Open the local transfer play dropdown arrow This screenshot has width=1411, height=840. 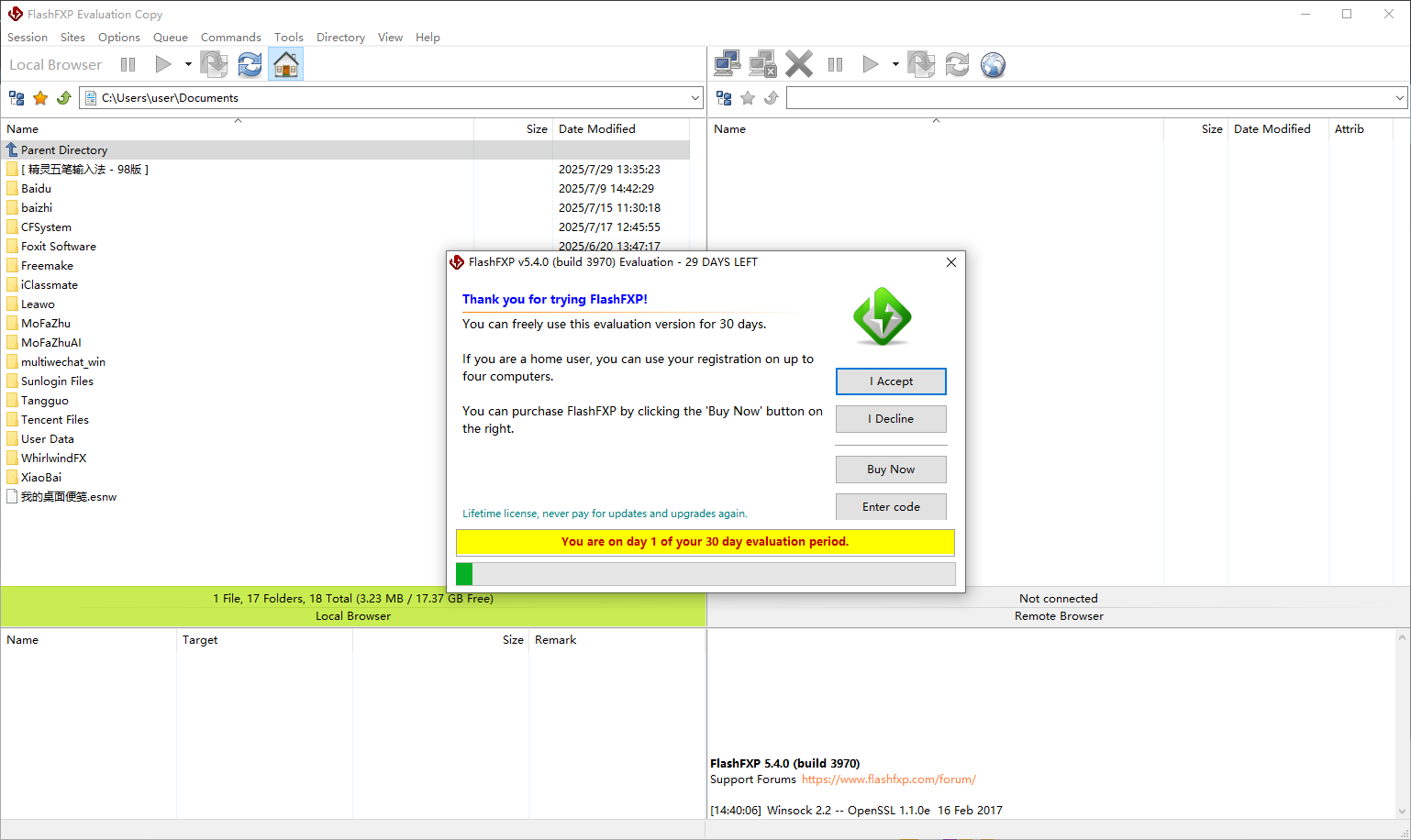(188, 64)
